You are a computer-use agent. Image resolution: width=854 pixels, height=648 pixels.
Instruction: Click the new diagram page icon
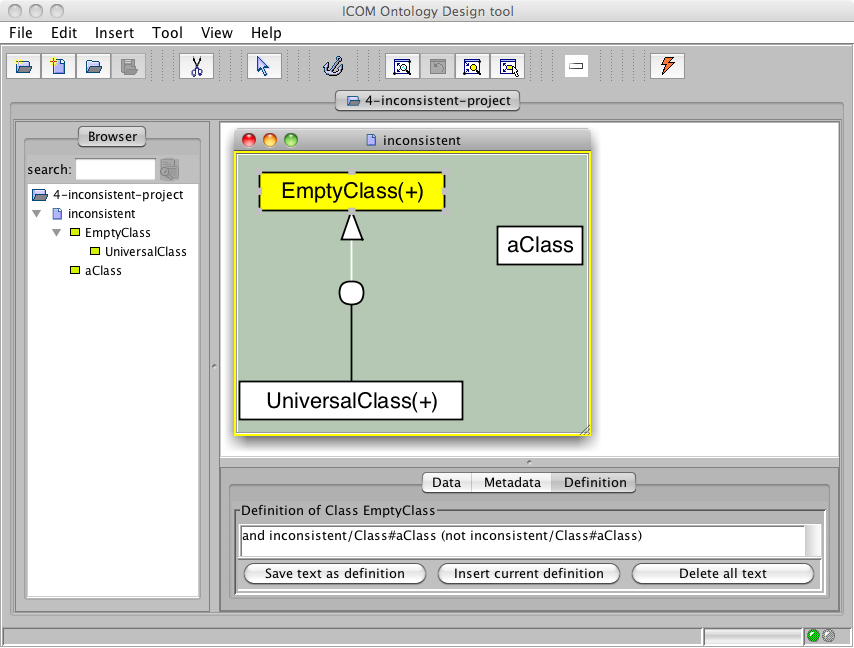tap(58, 66)
